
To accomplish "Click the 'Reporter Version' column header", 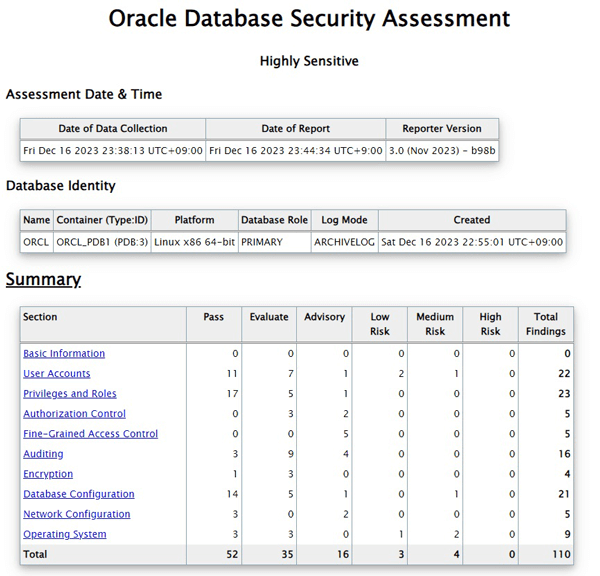I will point(442,129).
